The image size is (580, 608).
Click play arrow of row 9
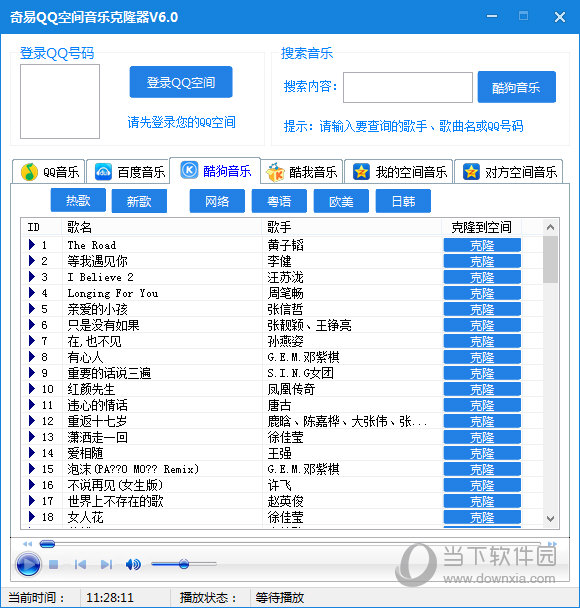coord(32,373)
